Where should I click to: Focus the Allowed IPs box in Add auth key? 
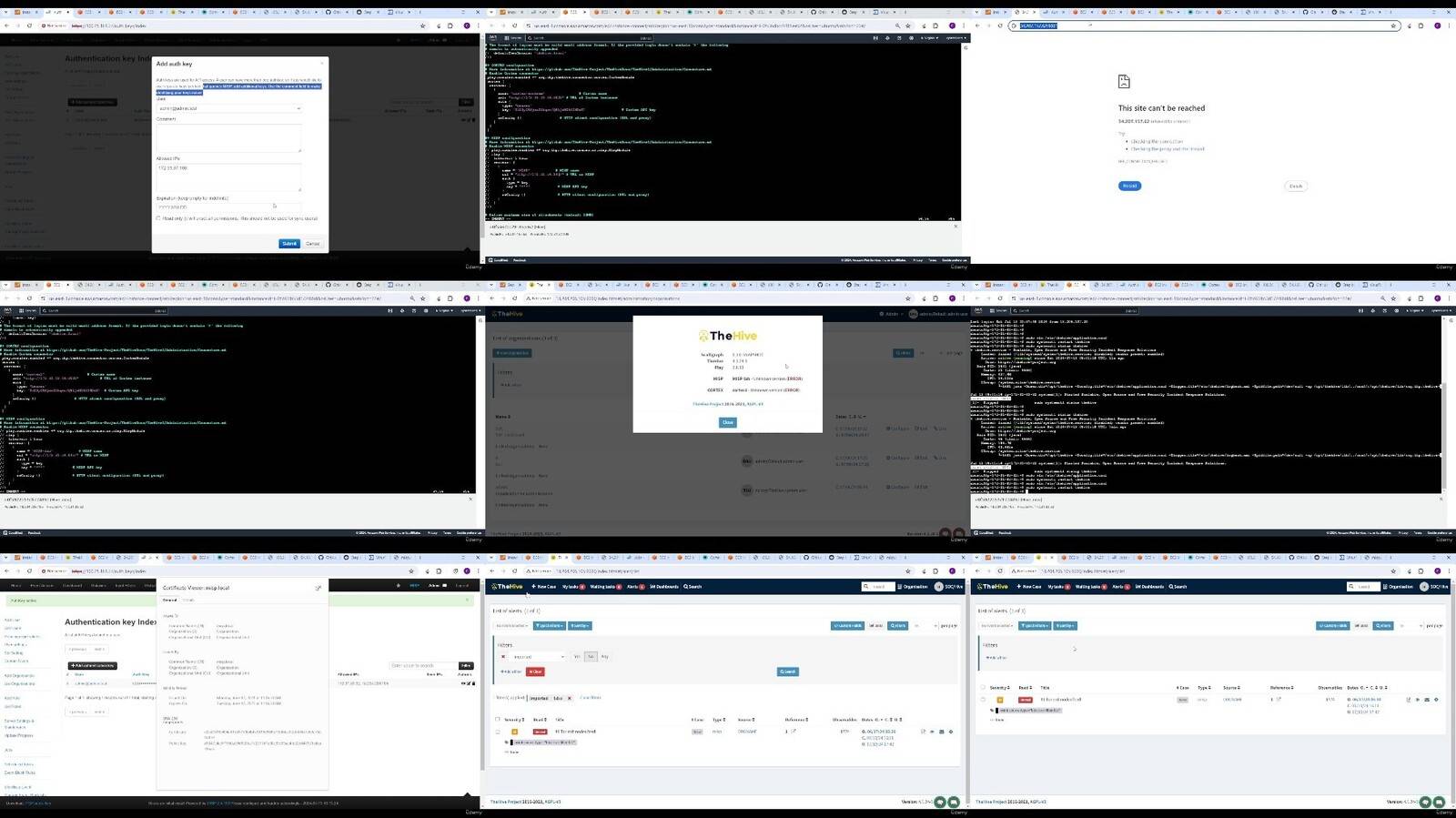(x=228, y=177)
